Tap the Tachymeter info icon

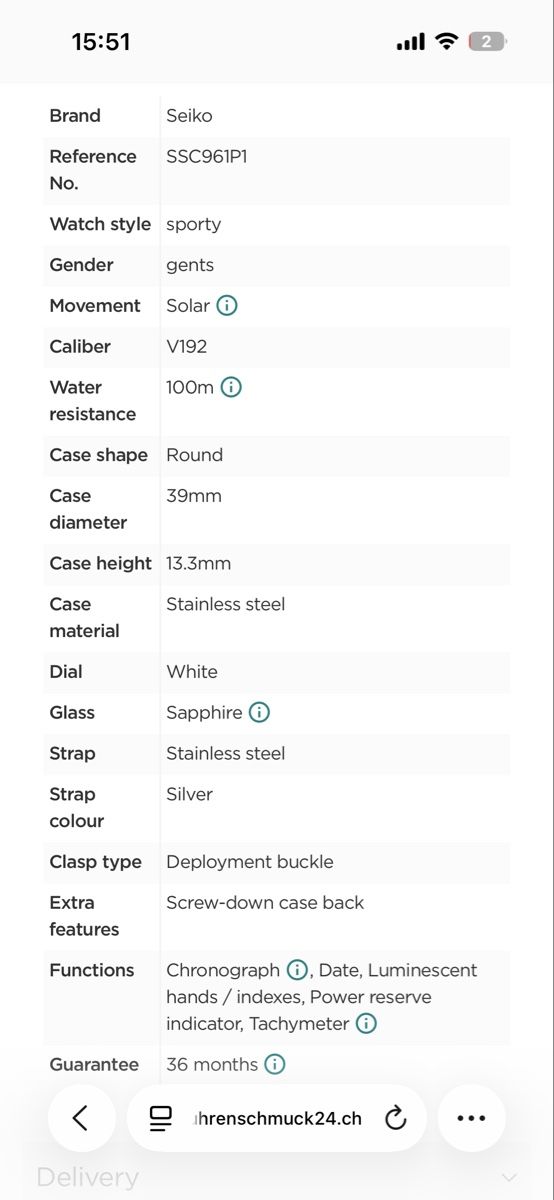(x=367, y=1024)
